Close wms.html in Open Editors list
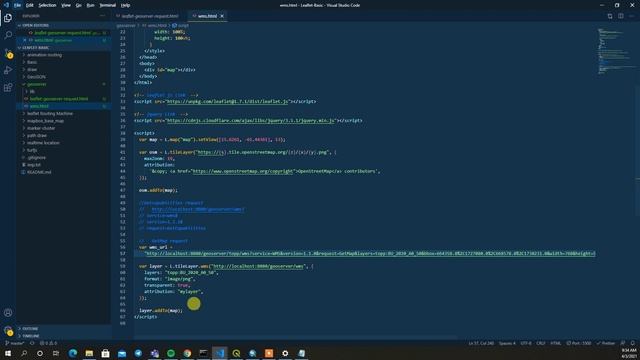This screenshot has height=360, width=640. [25, 40]
